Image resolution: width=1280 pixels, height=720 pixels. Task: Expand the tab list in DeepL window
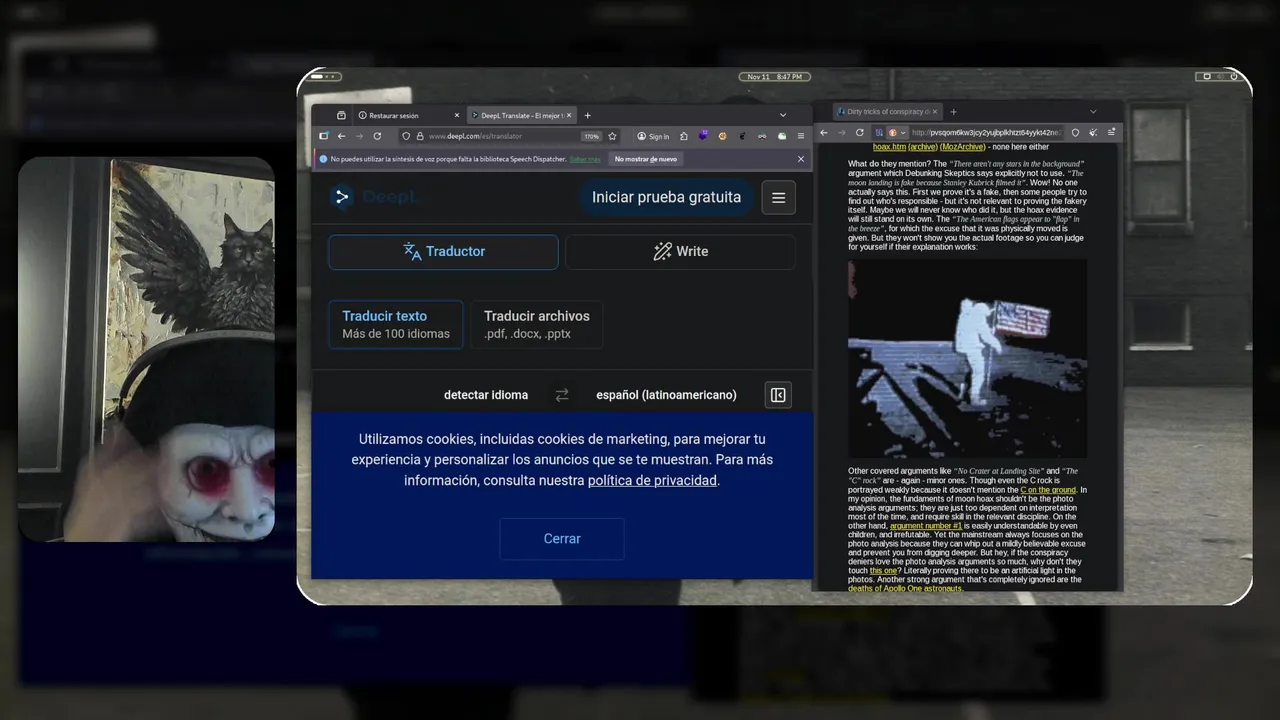(783, 115)
